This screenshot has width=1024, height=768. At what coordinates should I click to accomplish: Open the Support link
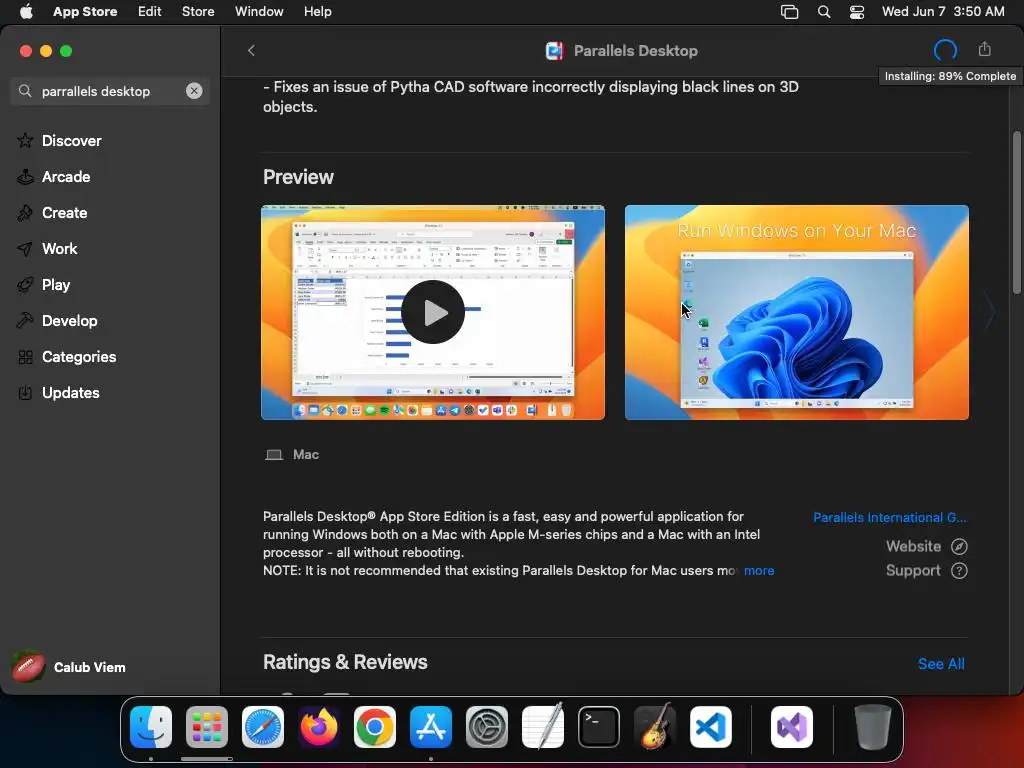tap(913, 570)
